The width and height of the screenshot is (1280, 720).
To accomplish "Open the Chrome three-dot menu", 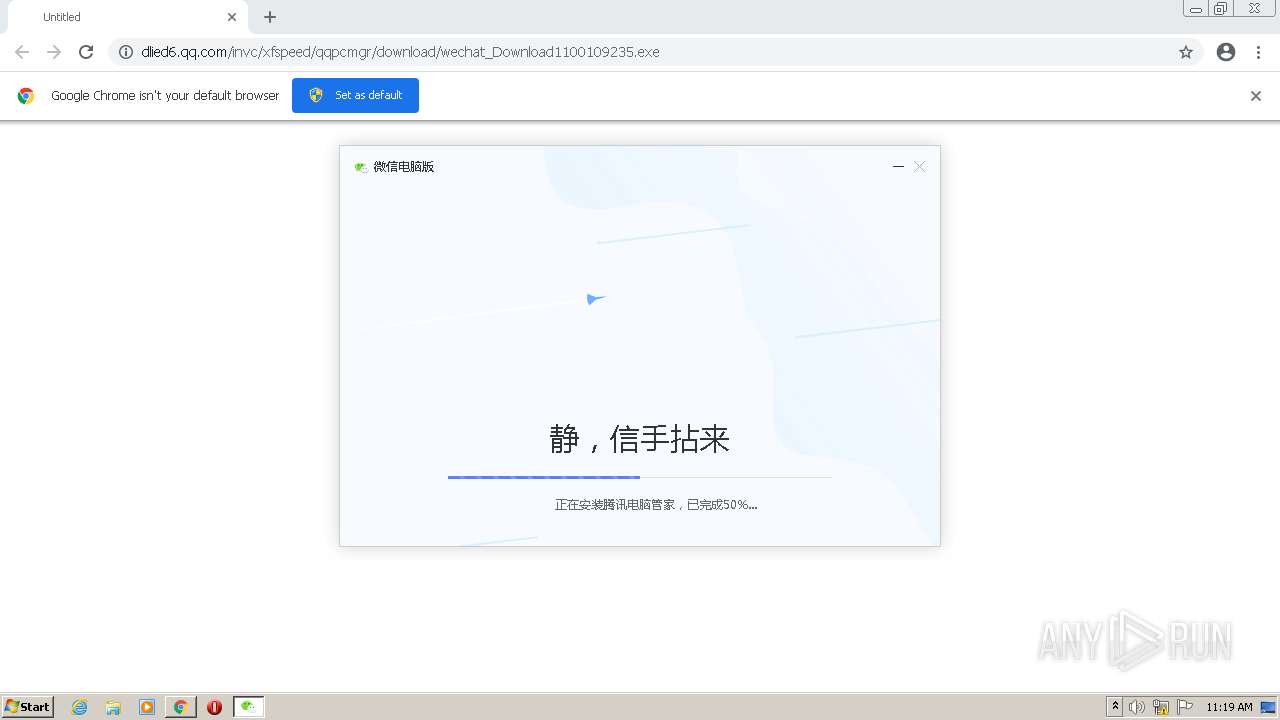I will [x=1258, y=52].
